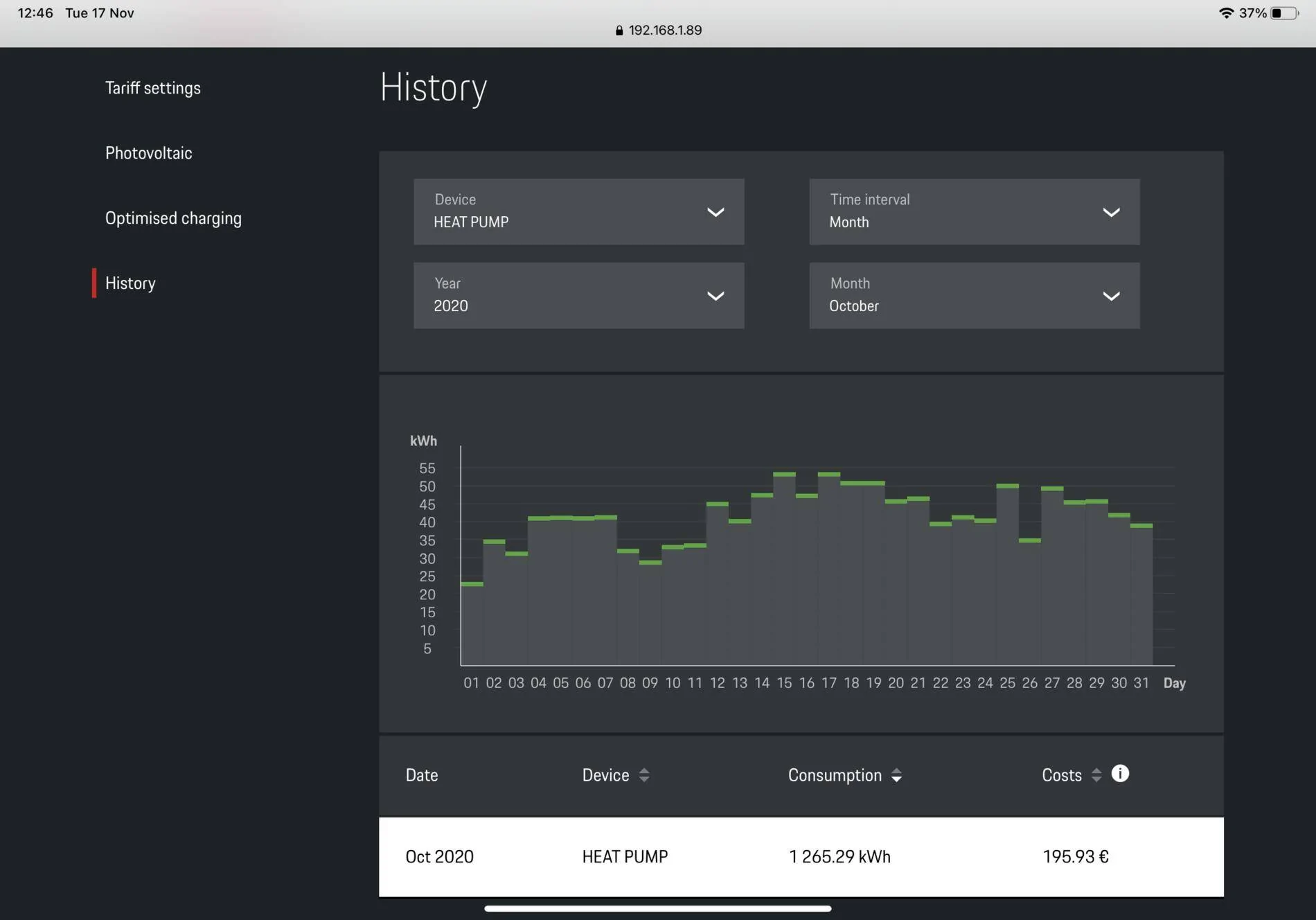Image resolution: width=1316 pixels, height=920 pixels.
Task: Sort table by Costs column arrows
Action: pyautogui.click(x=1096, y=775)
